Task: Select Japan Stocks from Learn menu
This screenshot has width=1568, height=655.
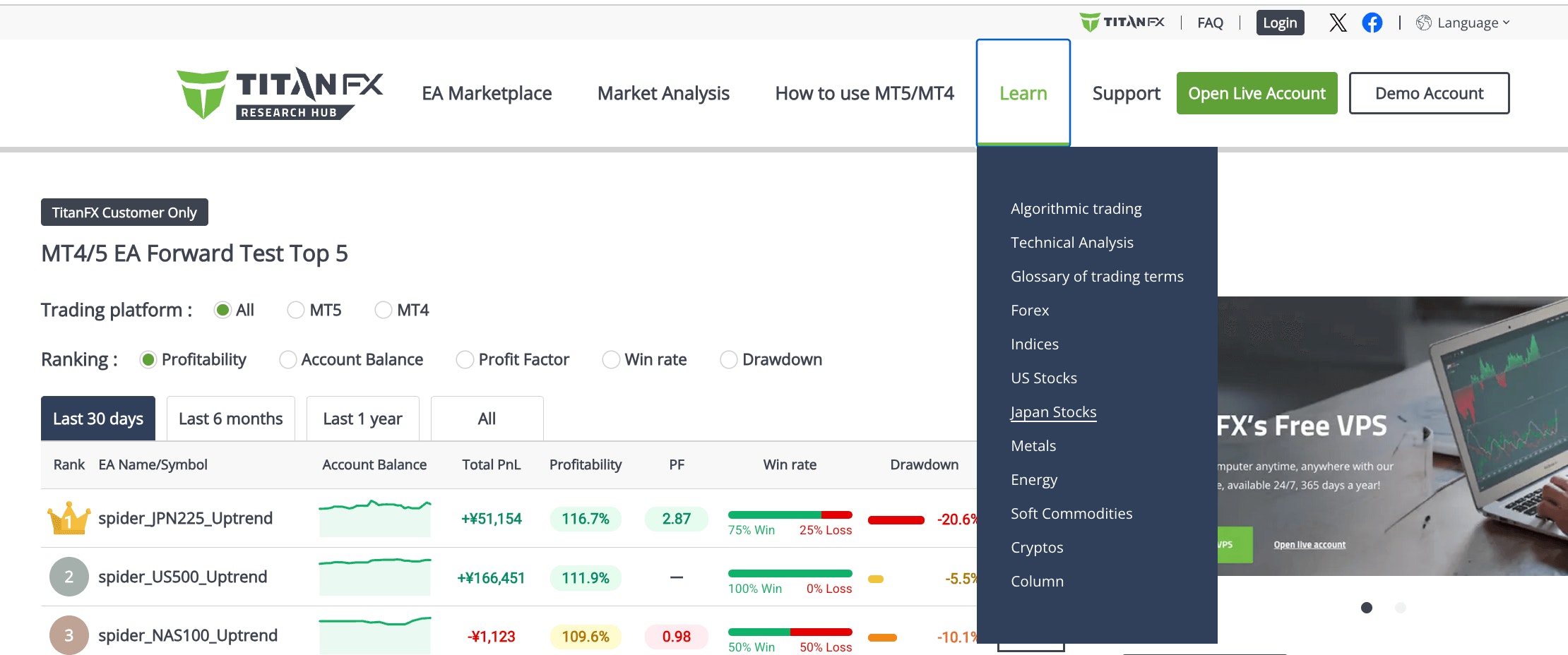Action: tap(1053, 412)
